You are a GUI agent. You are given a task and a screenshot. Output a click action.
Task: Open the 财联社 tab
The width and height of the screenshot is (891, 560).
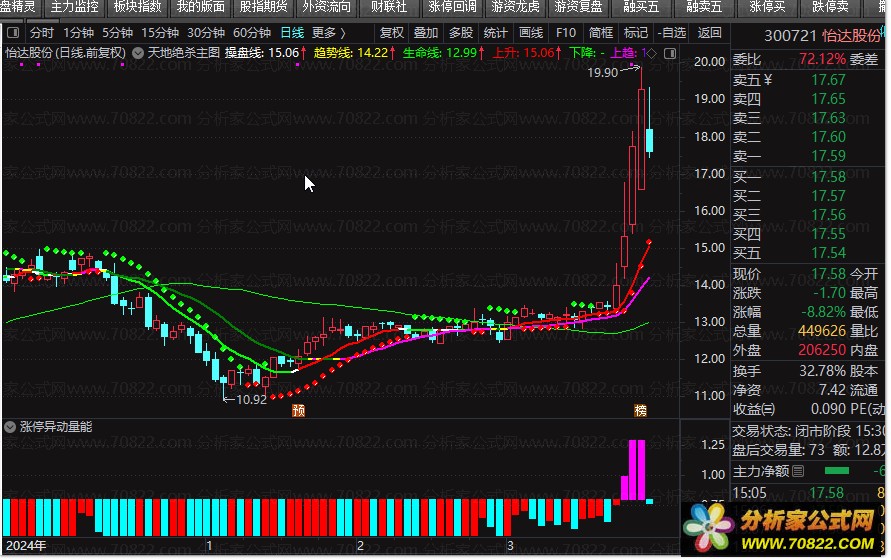(x=389, y=7)
